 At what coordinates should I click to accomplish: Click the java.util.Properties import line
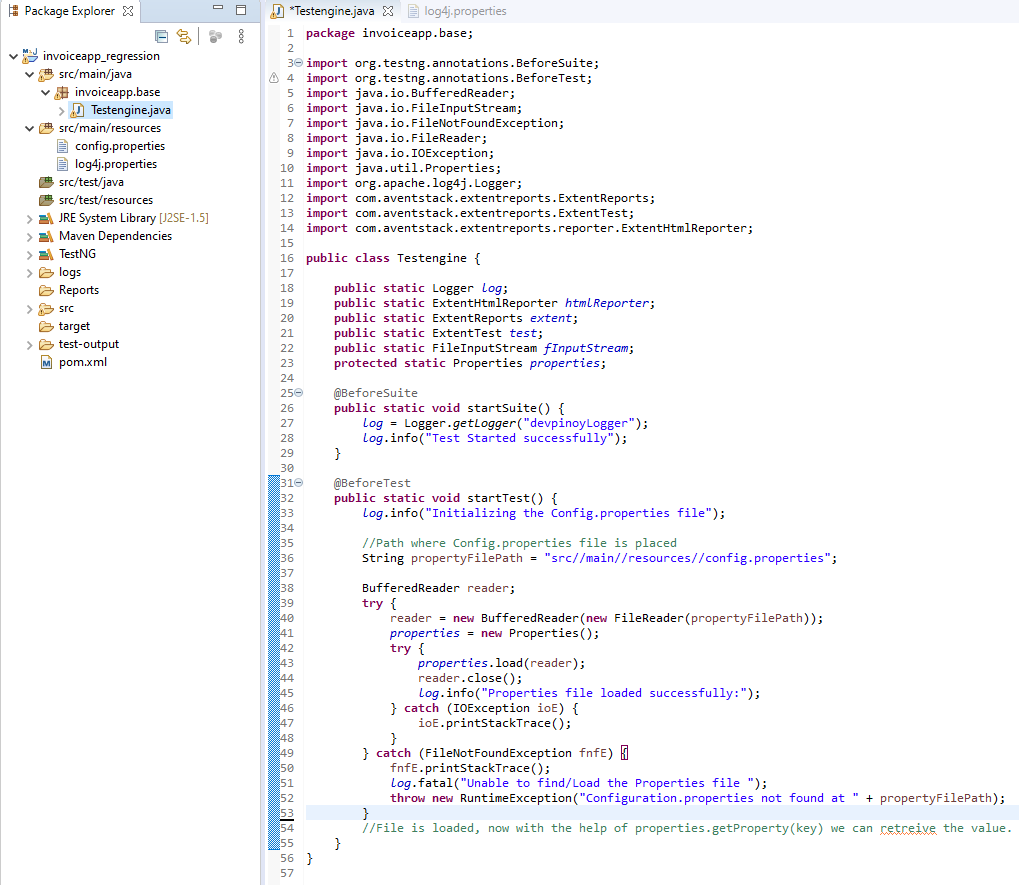[404, 168]
